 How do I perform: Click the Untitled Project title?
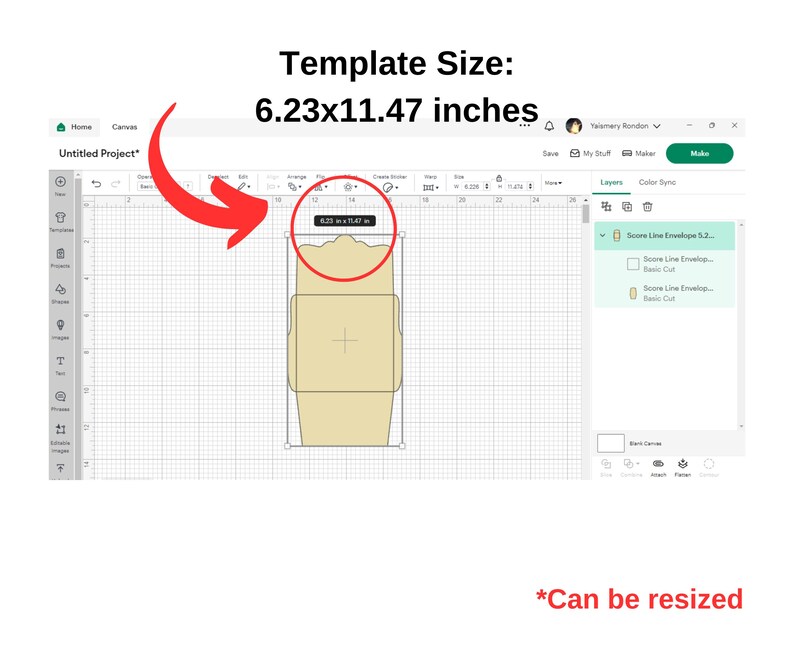click(99, 153)
